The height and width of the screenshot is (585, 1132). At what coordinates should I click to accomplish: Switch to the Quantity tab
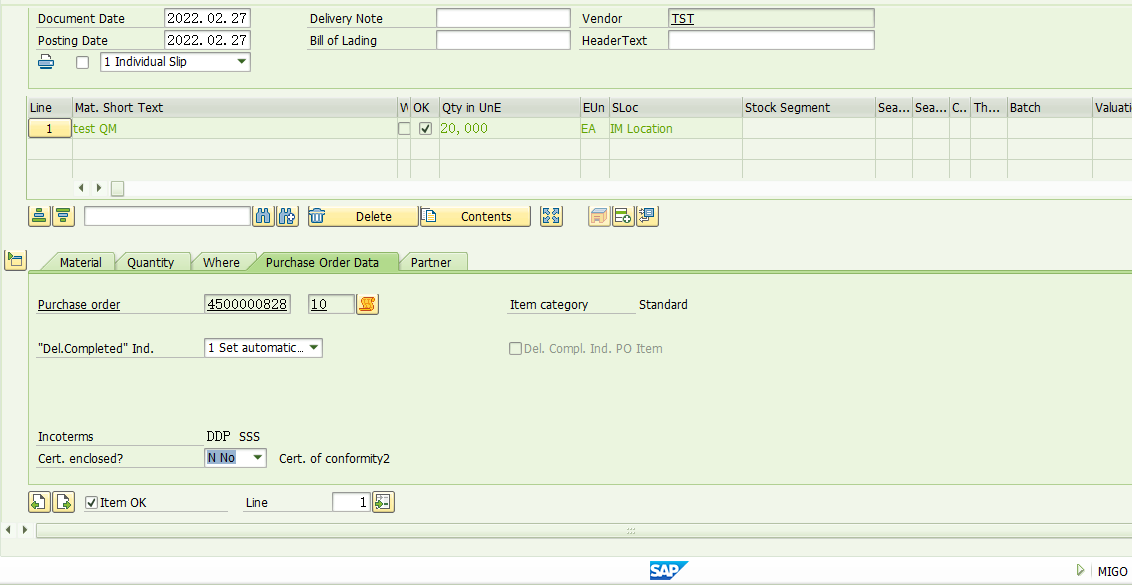click(x=151, y=262)
